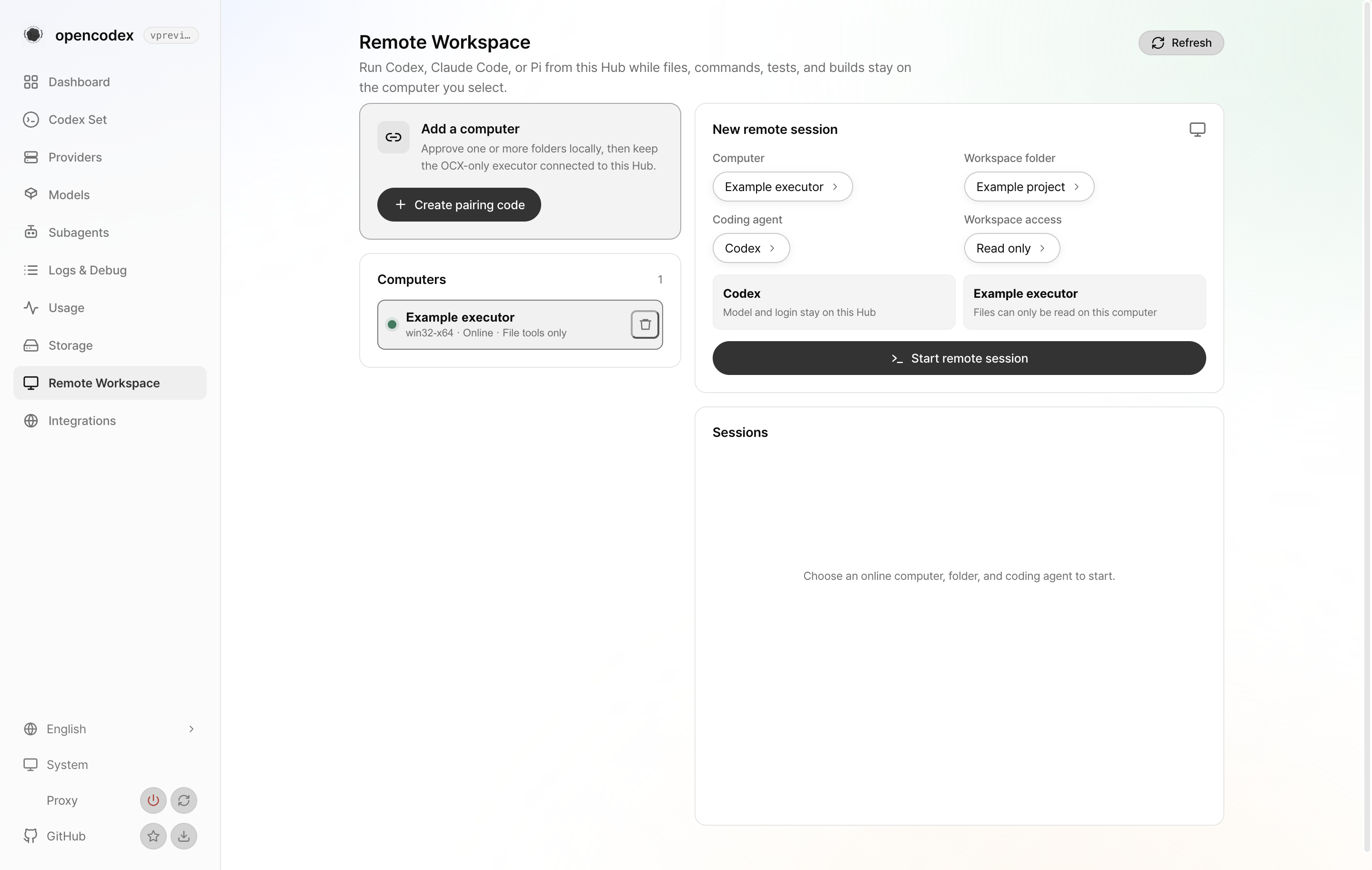Viewport: 1372px width, 870px height.
Task: Create a pairing code
Action: click(x=459, y=204)
